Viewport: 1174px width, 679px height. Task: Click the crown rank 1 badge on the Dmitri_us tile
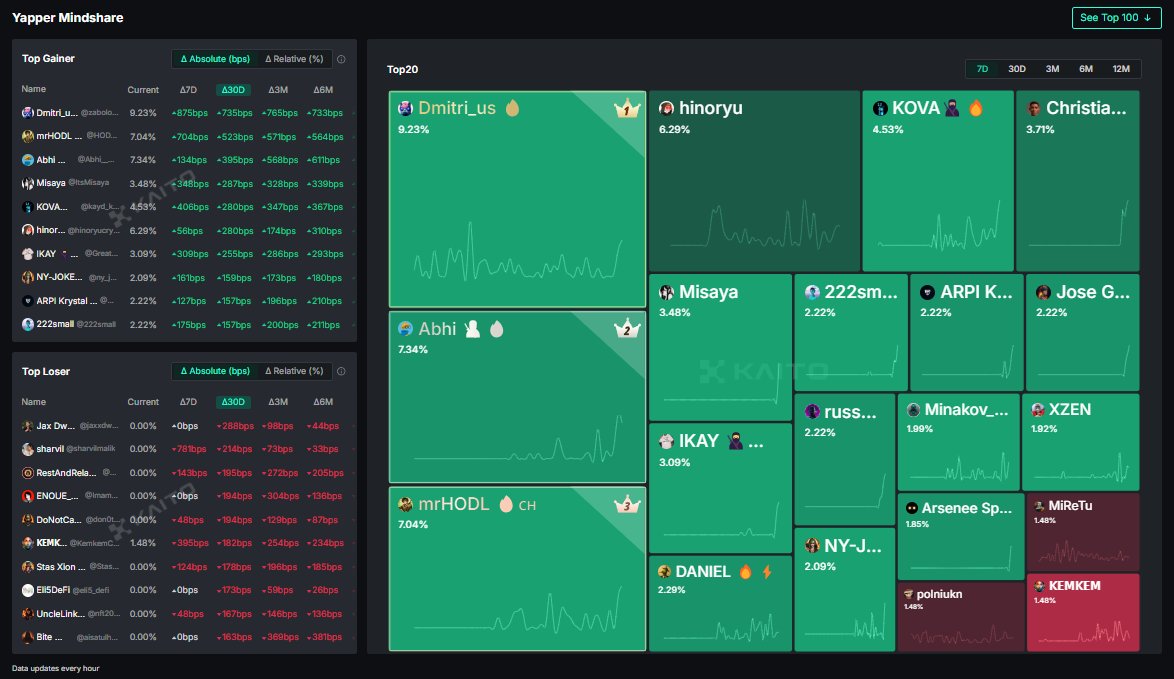point(627,109)
